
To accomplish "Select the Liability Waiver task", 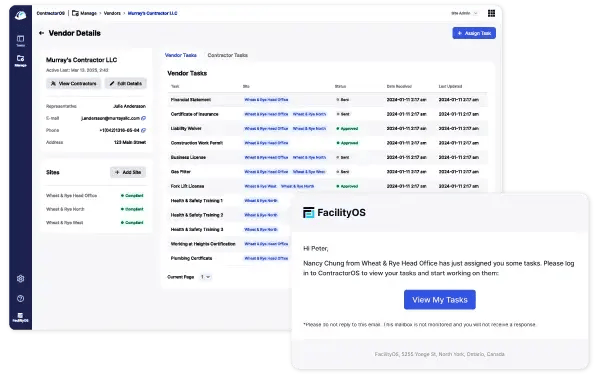I will pos(328,129).
